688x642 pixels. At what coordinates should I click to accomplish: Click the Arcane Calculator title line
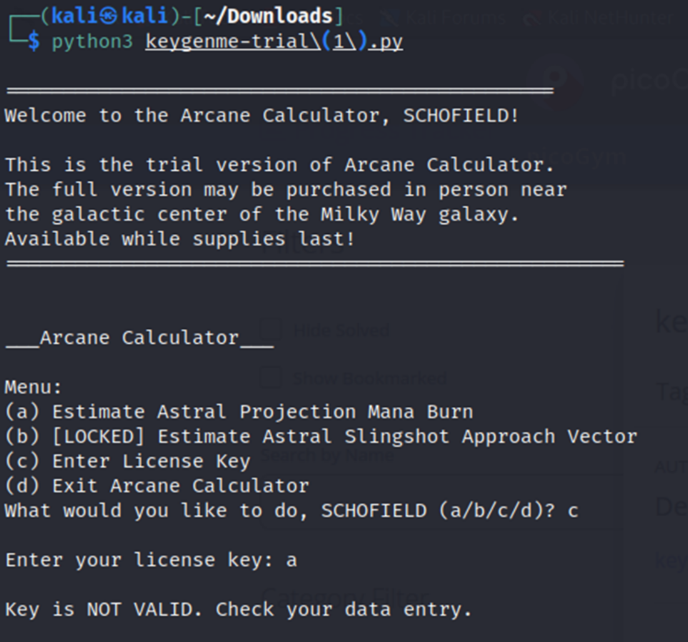[139, 337]
